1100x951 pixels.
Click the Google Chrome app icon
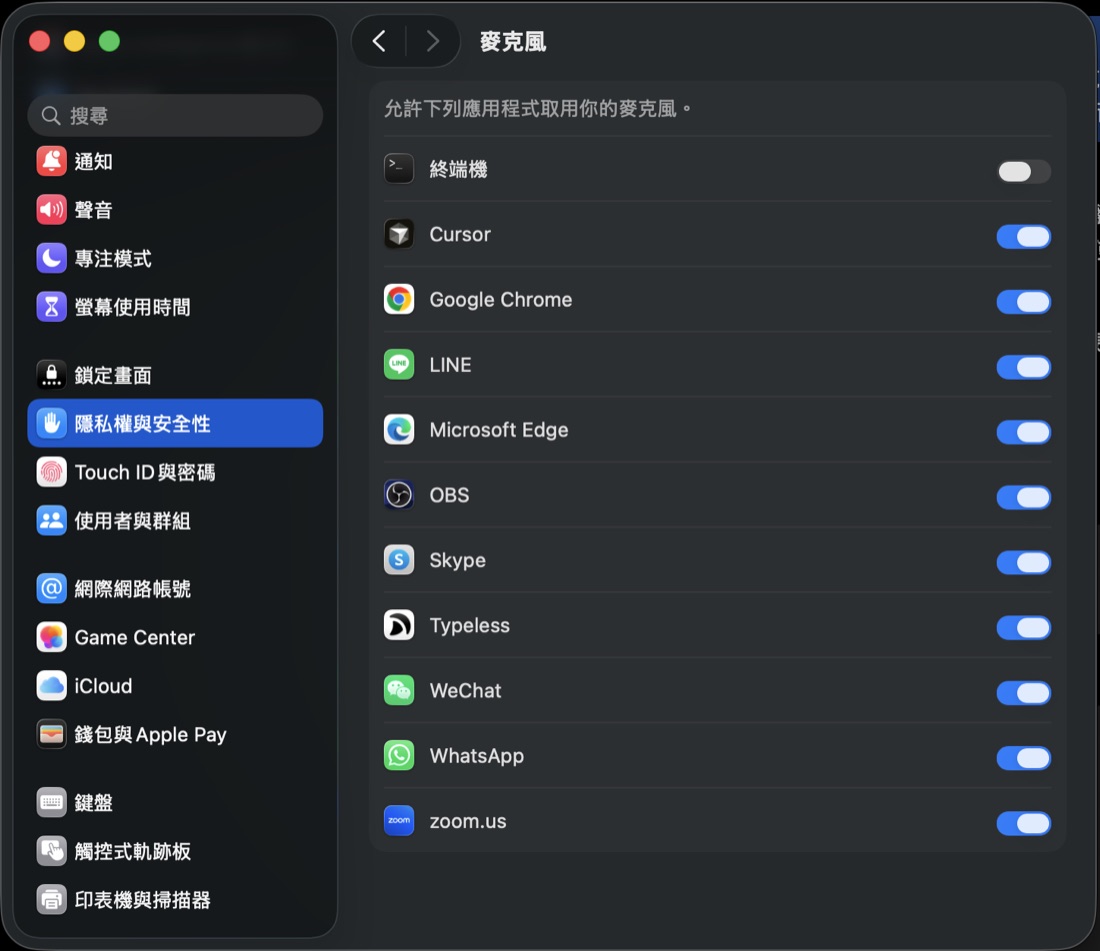[x=399, y=299]
